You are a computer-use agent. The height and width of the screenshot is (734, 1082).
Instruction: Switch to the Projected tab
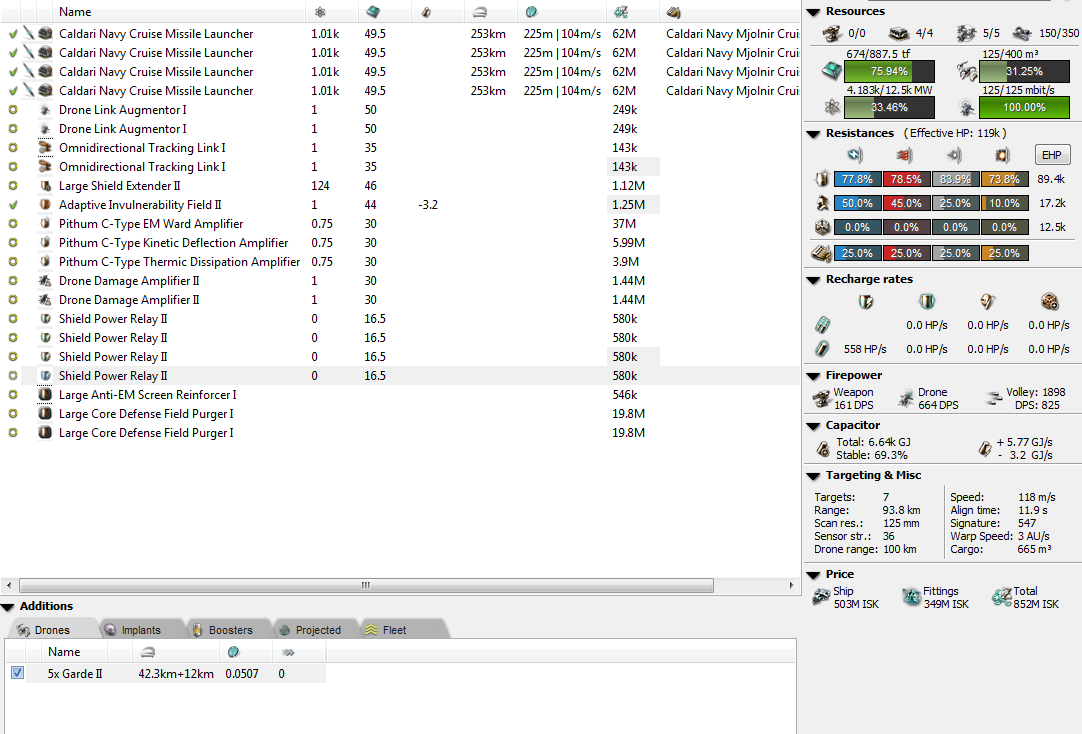[x=317, y=630]
